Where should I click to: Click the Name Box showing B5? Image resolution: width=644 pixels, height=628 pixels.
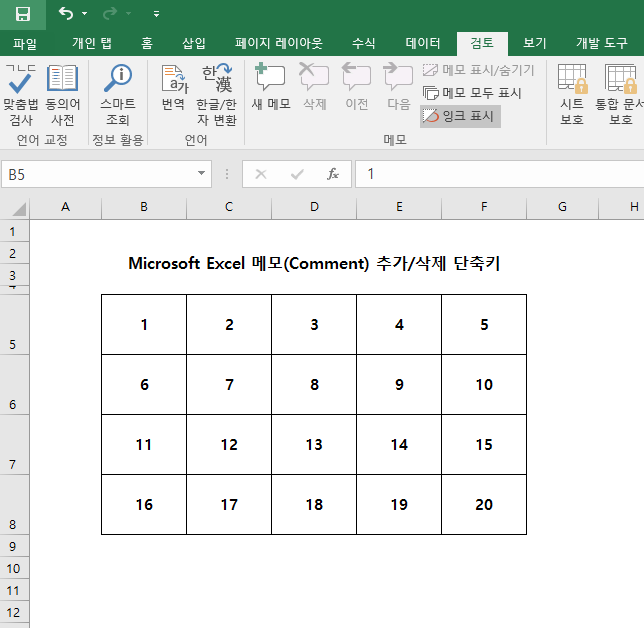(99, 174)
